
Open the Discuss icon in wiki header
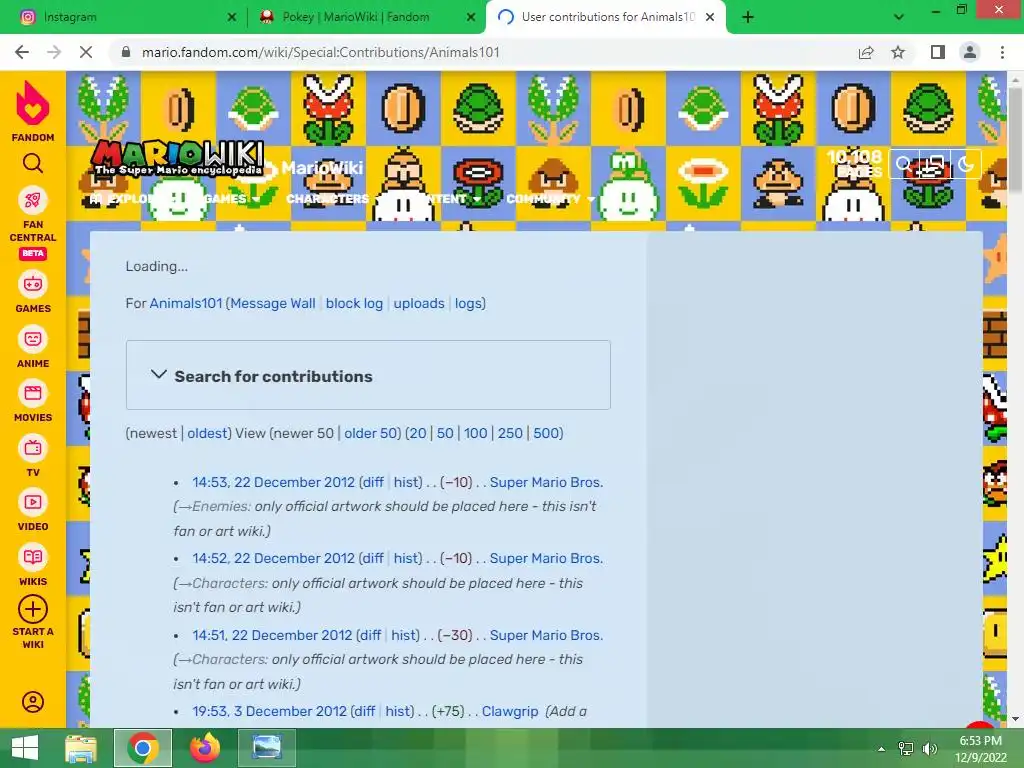935,165
